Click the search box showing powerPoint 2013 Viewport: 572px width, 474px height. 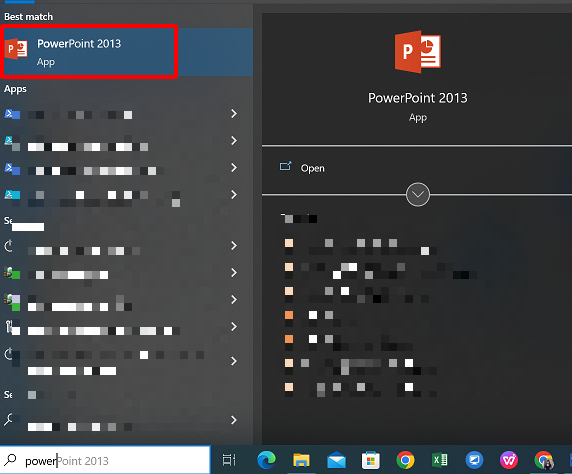[105, 460]
